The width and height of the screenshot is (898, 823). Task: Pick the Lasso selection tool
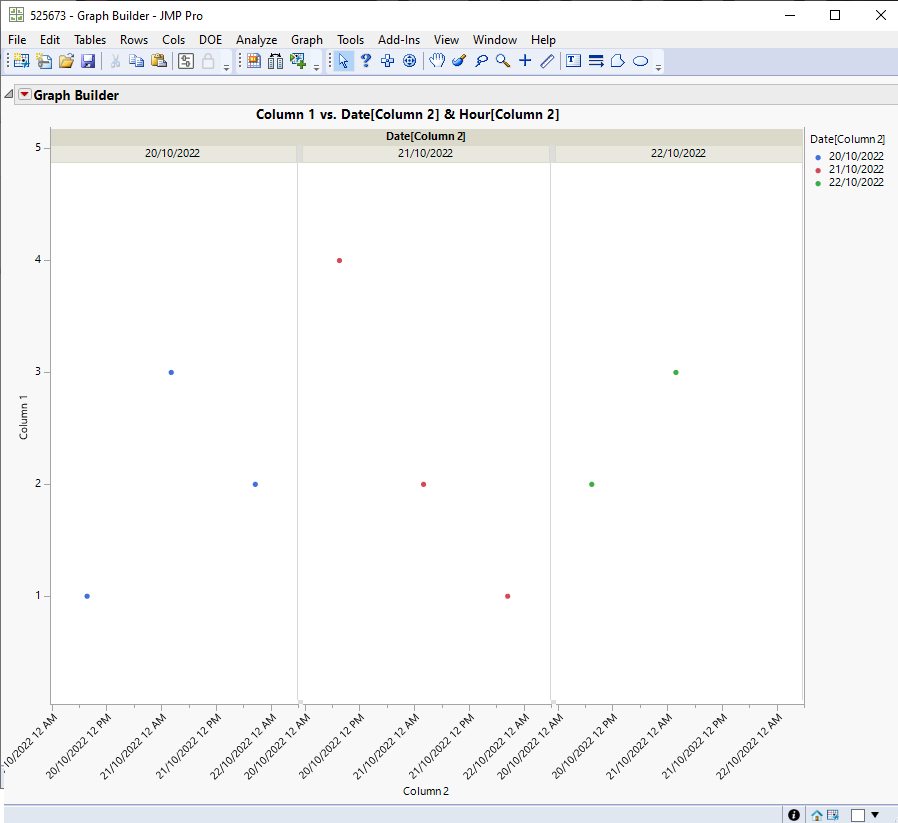481,61
